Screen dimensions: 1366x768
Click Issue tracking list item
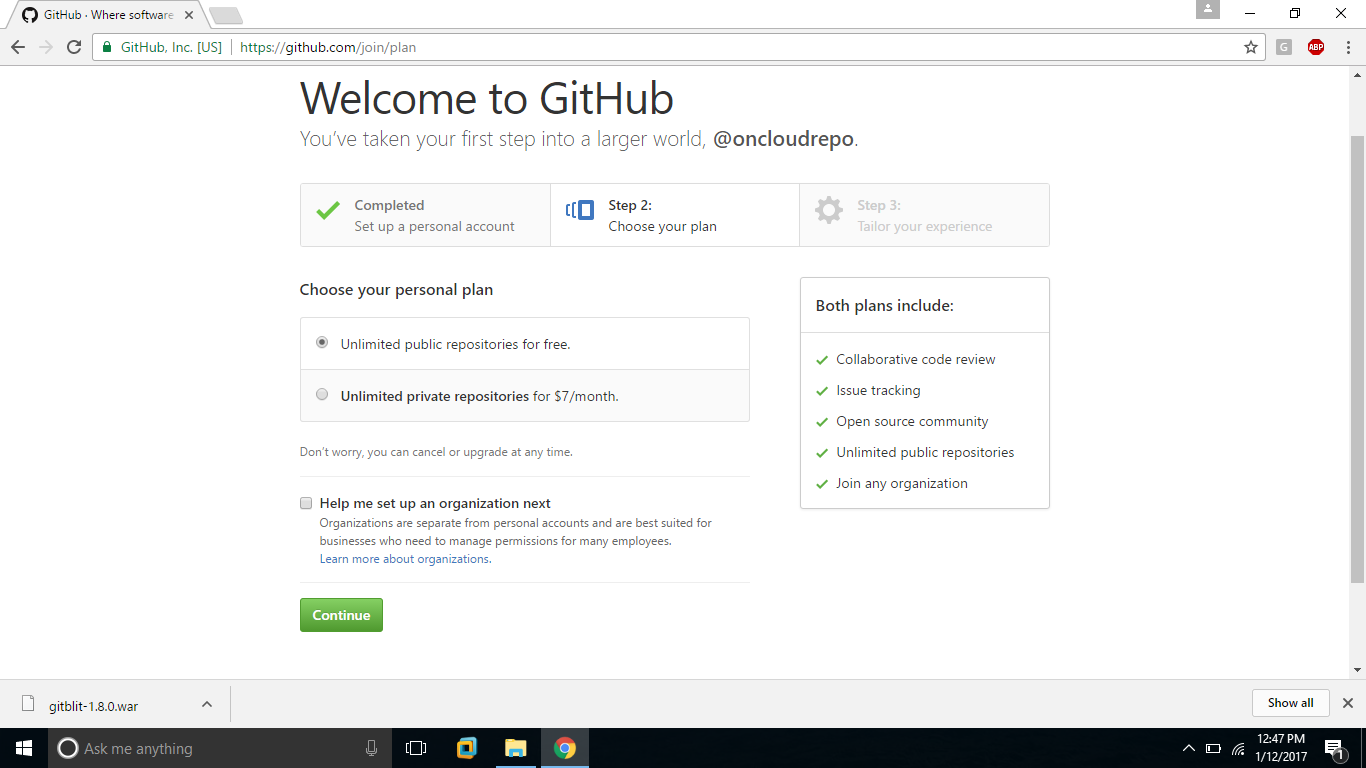[x=878, y=390]
